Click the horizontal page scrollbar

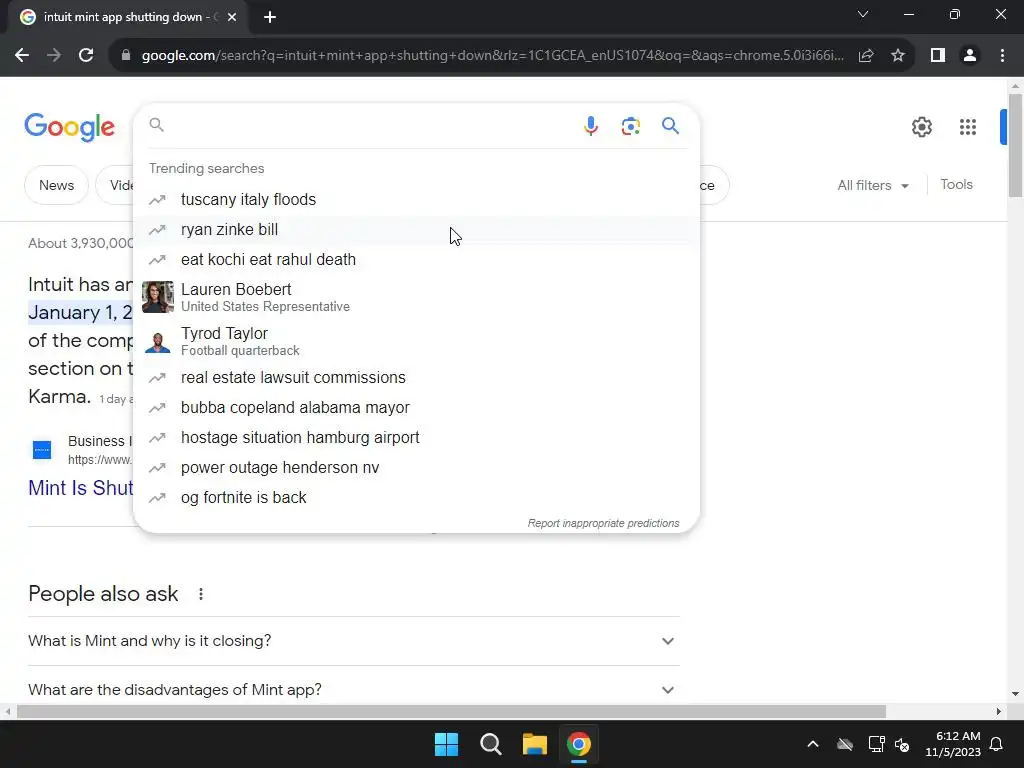[451, 711]
